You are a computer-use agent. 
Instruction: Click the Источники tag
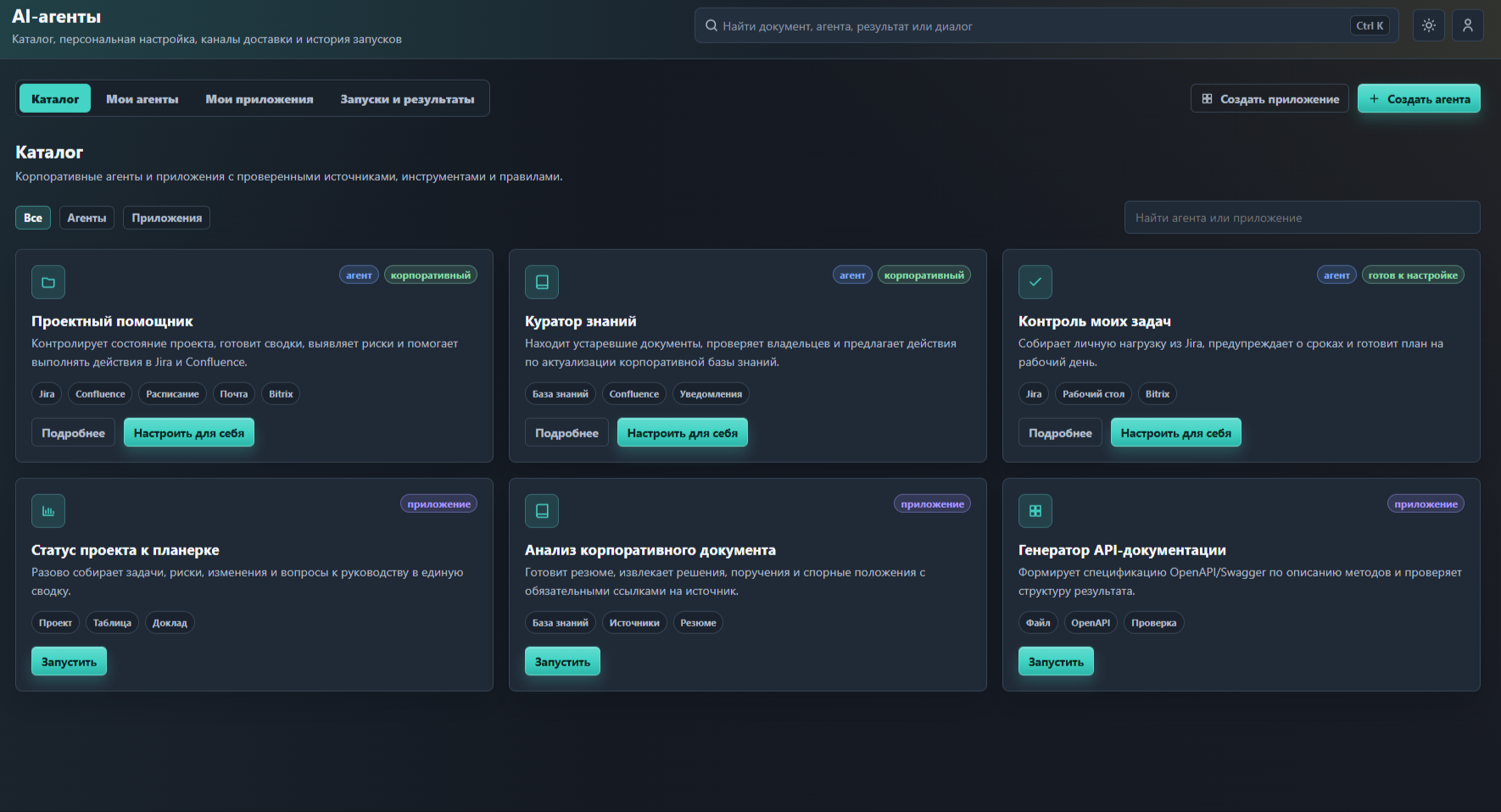coord(634,622)
